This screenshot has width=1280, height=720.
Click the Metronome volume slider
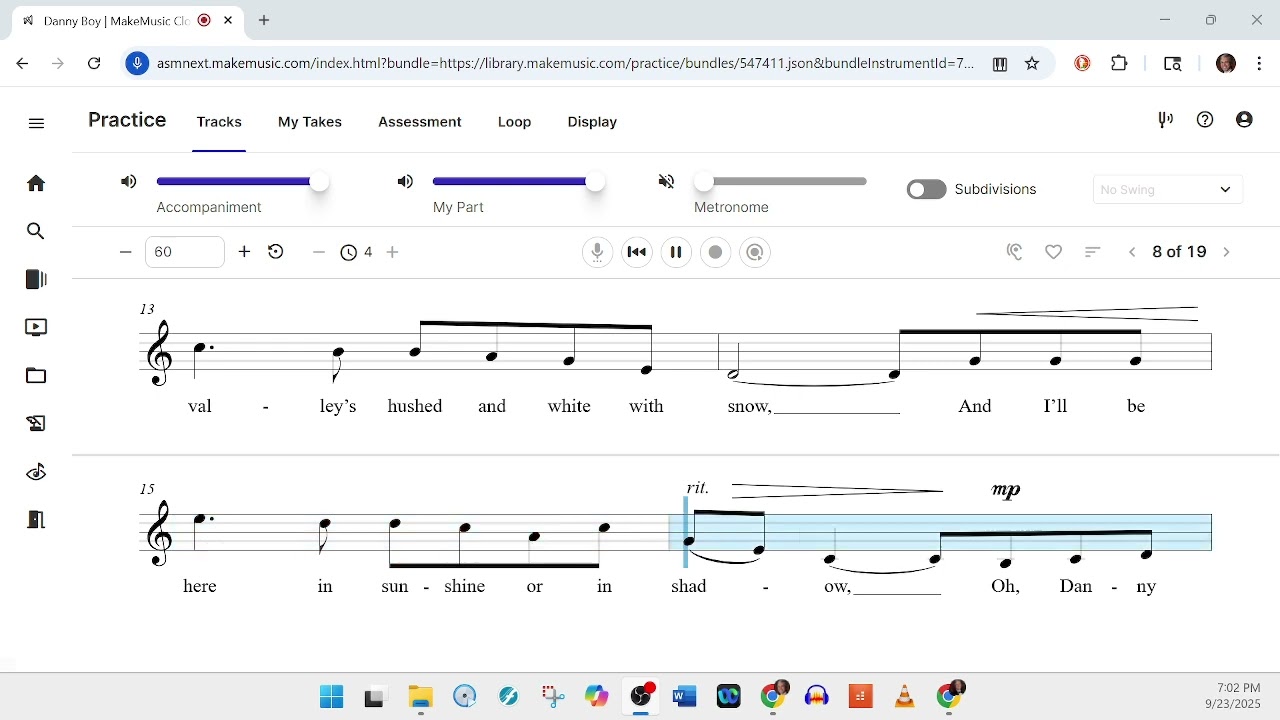[780, 181]
